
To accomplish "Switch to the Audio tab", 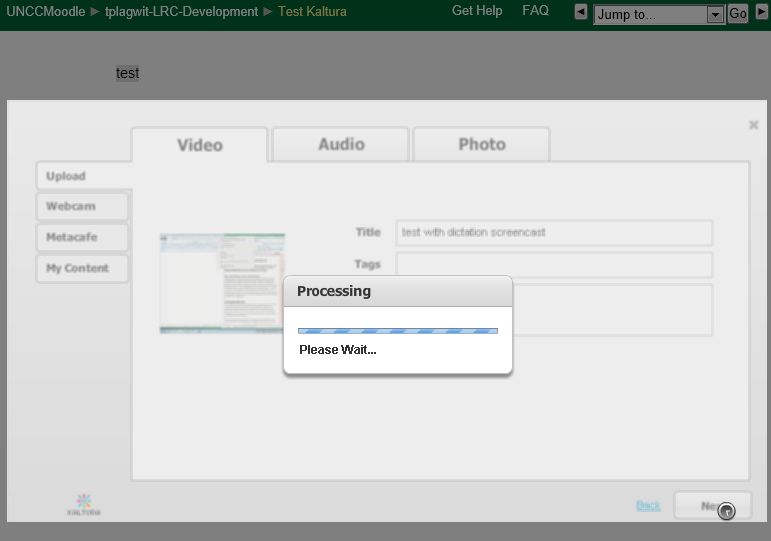I will pos(341,145).
